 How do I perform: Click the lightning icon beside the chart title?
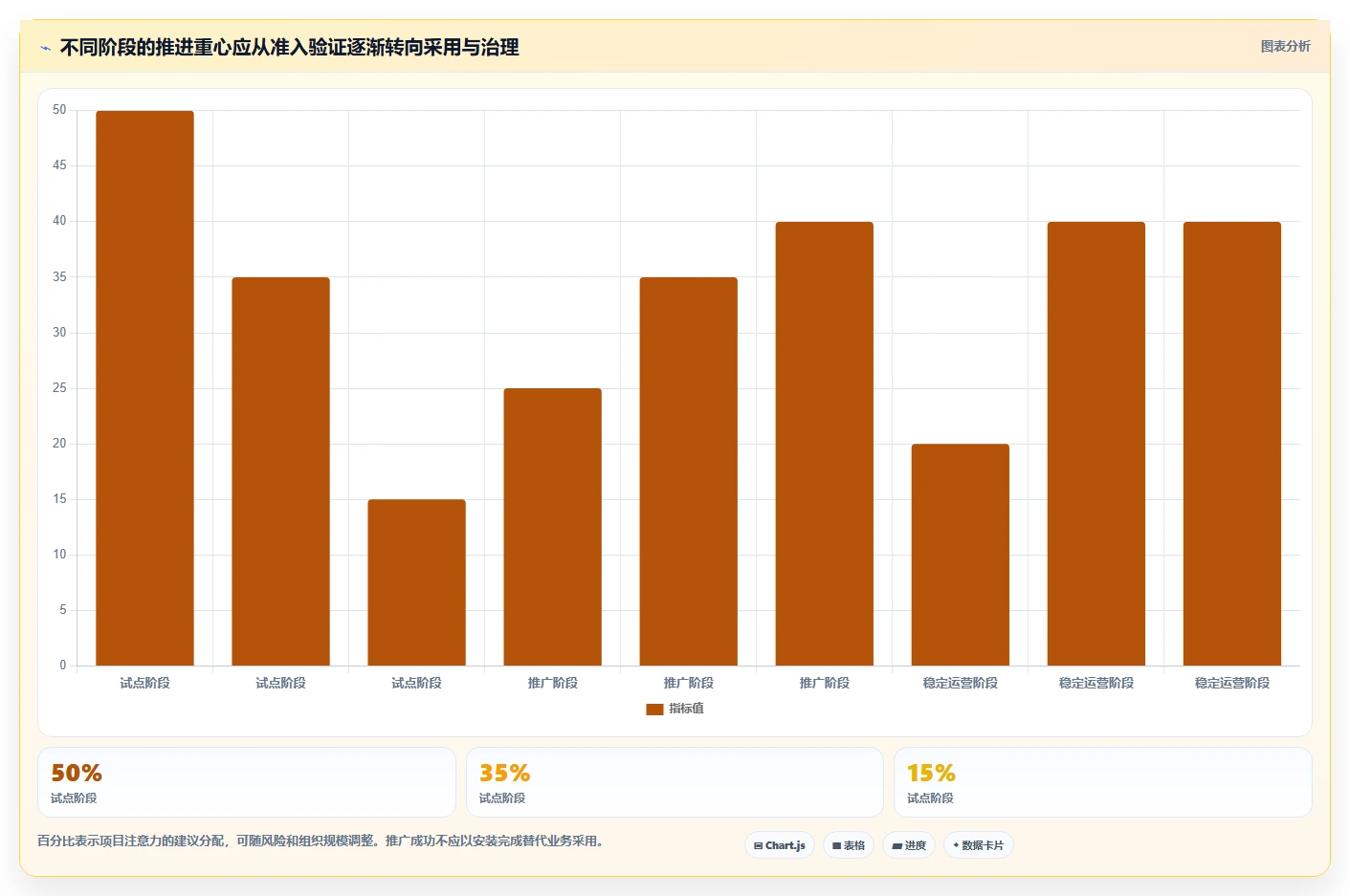point(45,48)
